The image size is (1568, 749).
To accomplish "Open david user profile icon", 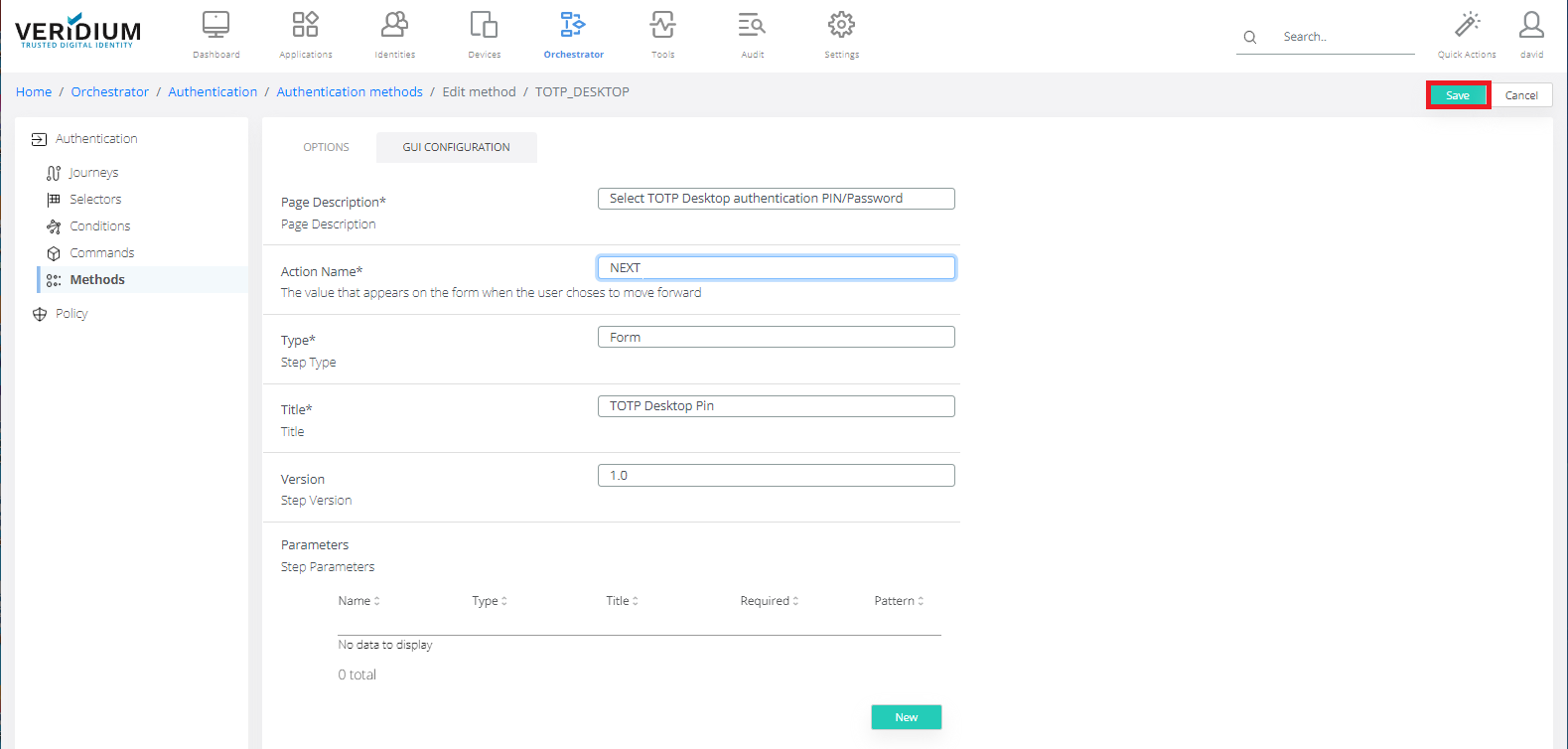I will tap(1531, 25).
